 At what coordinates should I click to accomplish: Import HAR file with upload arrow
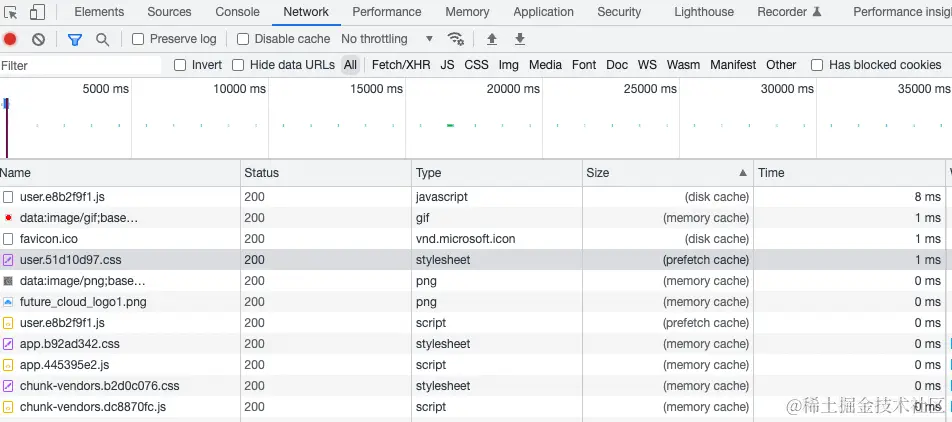(492, 39)
